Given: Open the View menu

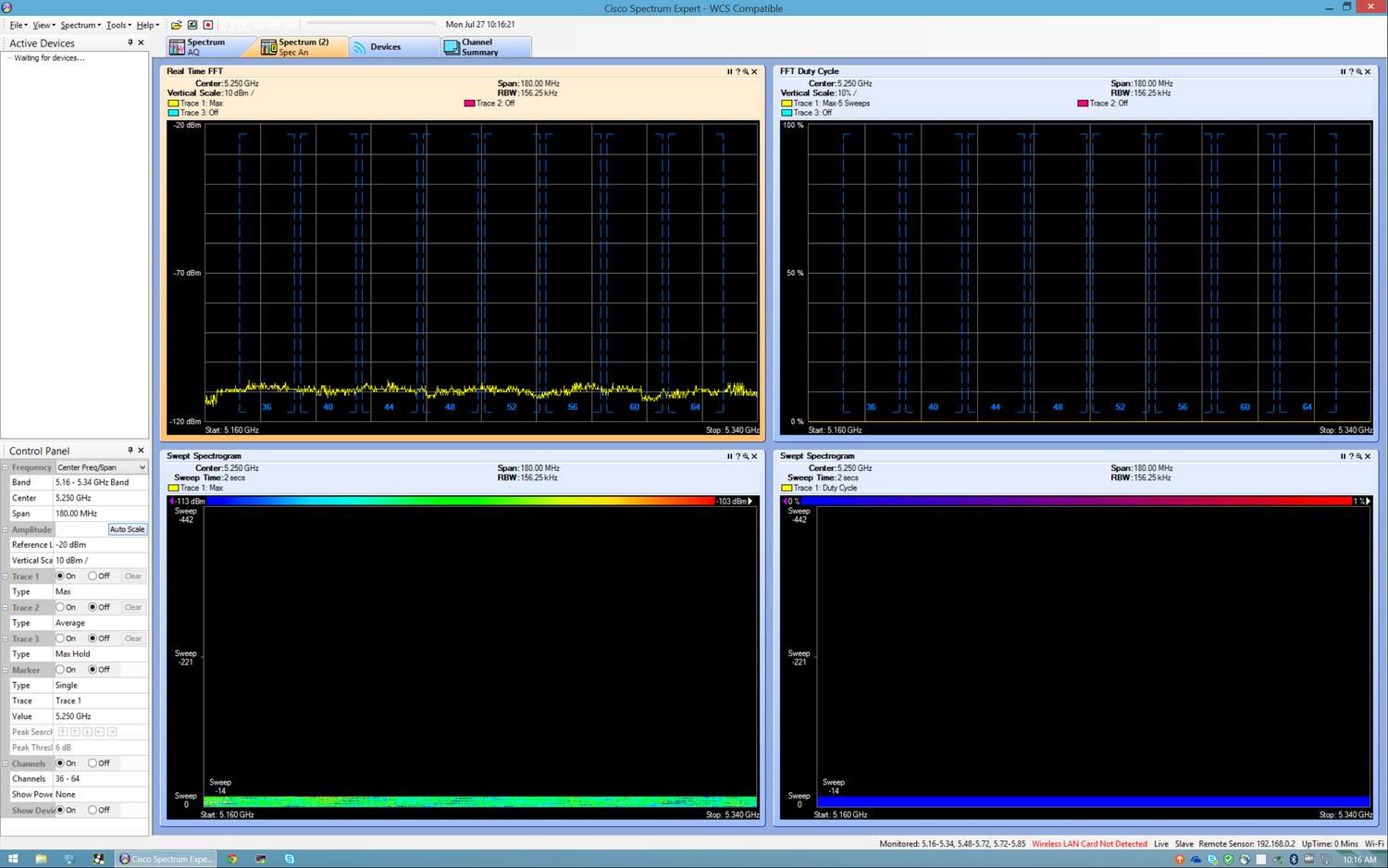Looking at the screenshot, I should click(43, 25).
